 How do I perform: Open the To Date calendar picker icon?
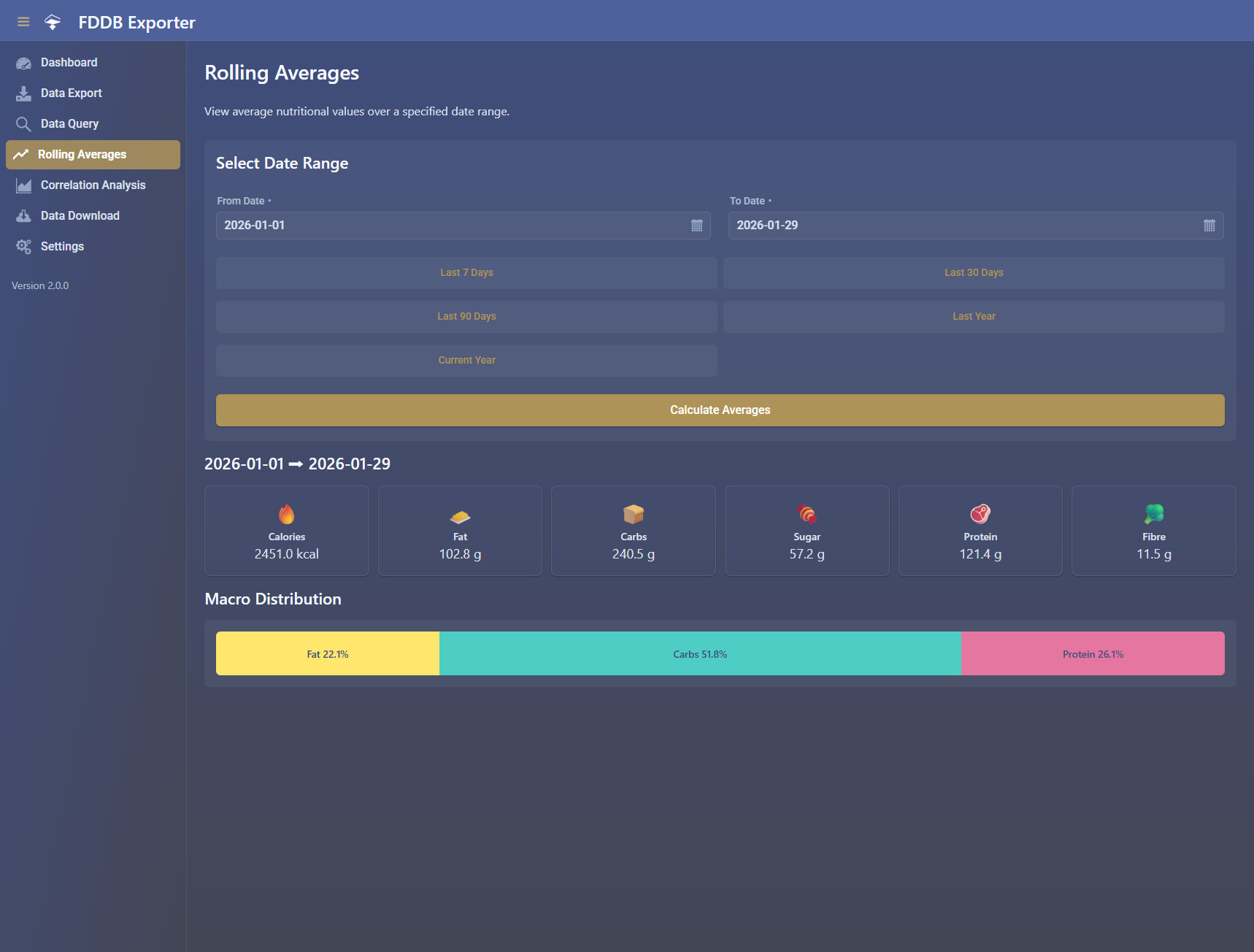click(x=1209, y=226)
